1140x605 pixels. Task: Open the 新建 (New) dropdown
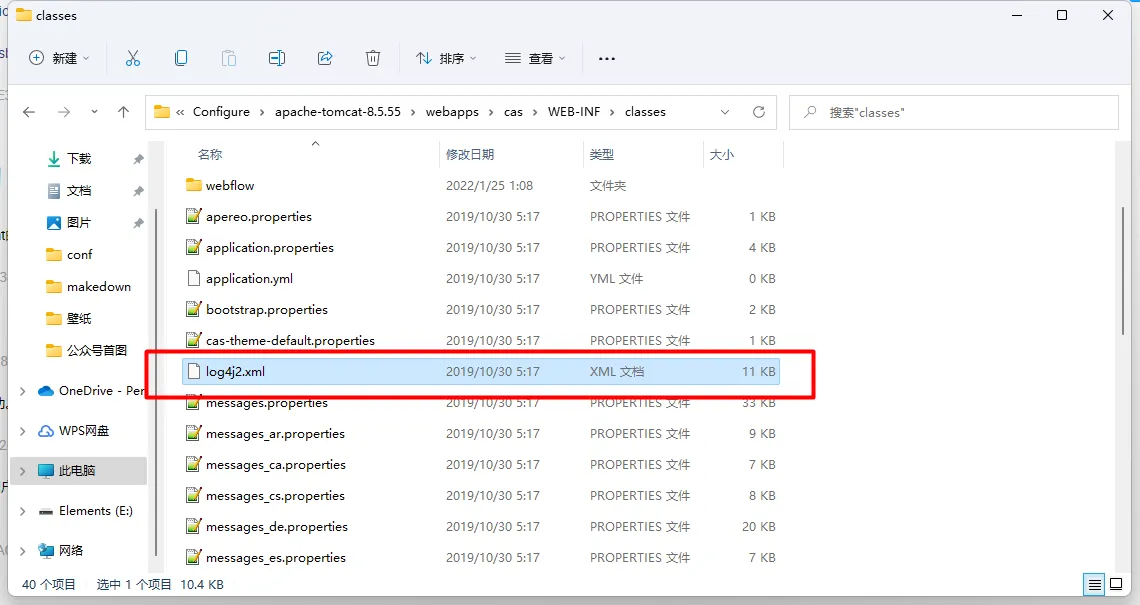coord(59,58)
